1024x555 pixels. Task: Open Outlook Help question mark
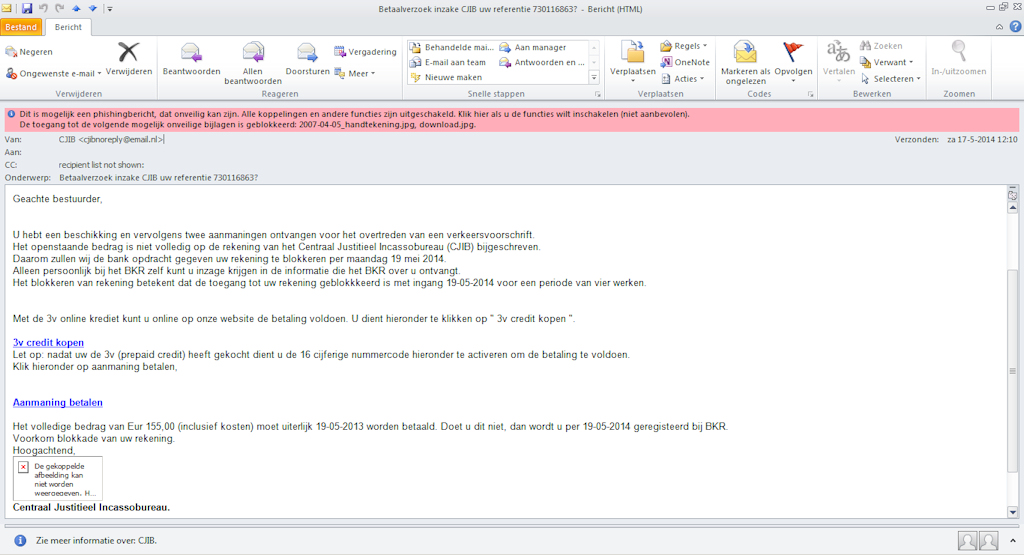(1016, 27)
